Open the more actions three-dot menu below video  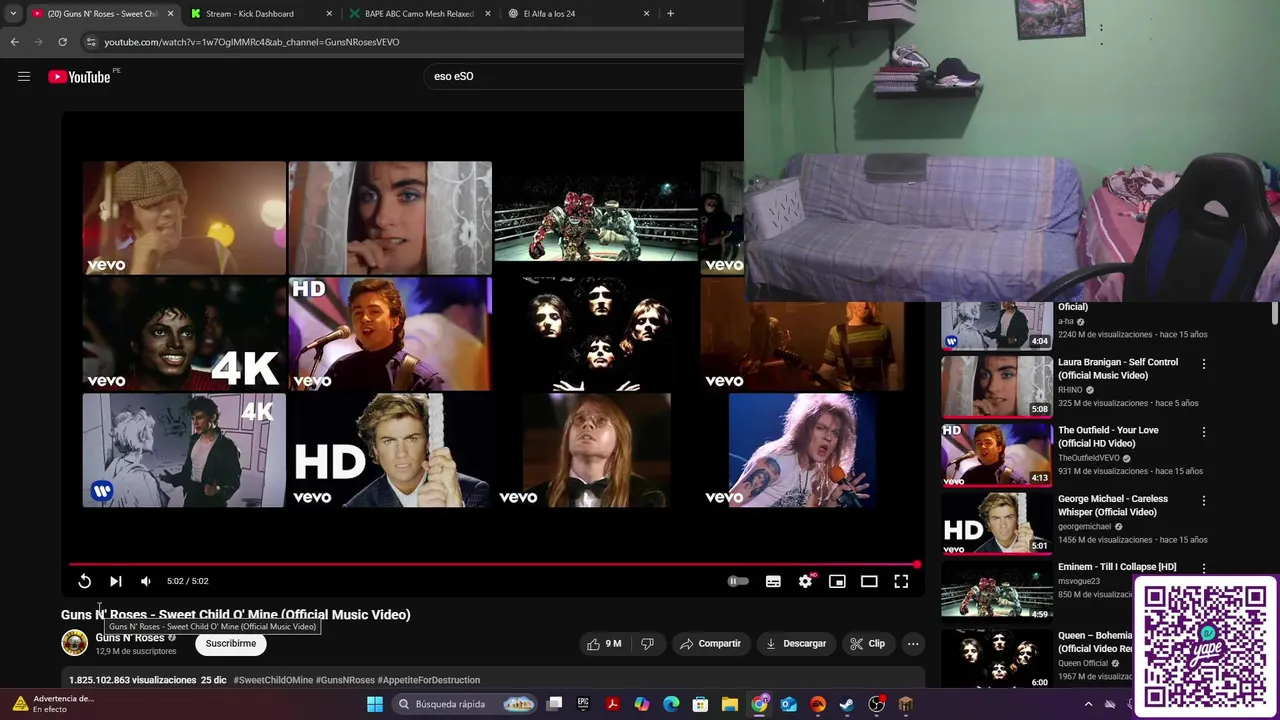pyautogui.click(x=913, y=644)
